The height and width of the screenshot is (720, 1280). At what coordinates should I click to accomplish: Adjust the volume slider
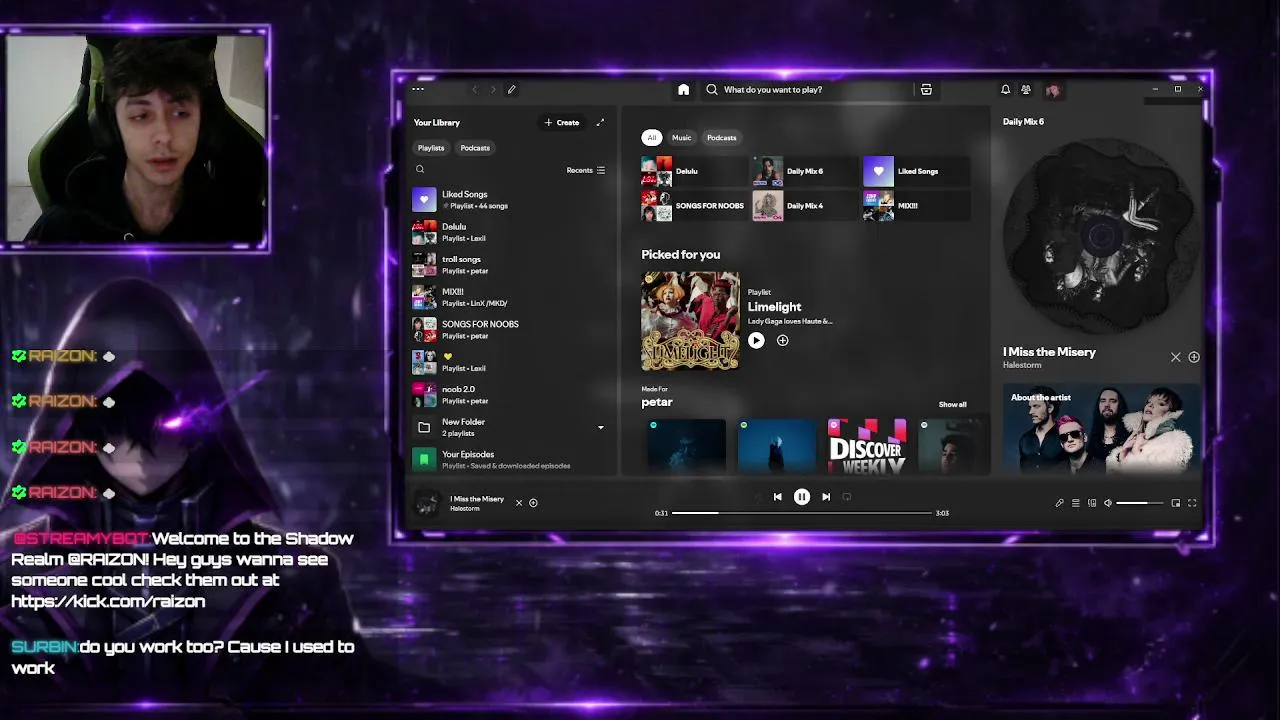pos(1140,503)
